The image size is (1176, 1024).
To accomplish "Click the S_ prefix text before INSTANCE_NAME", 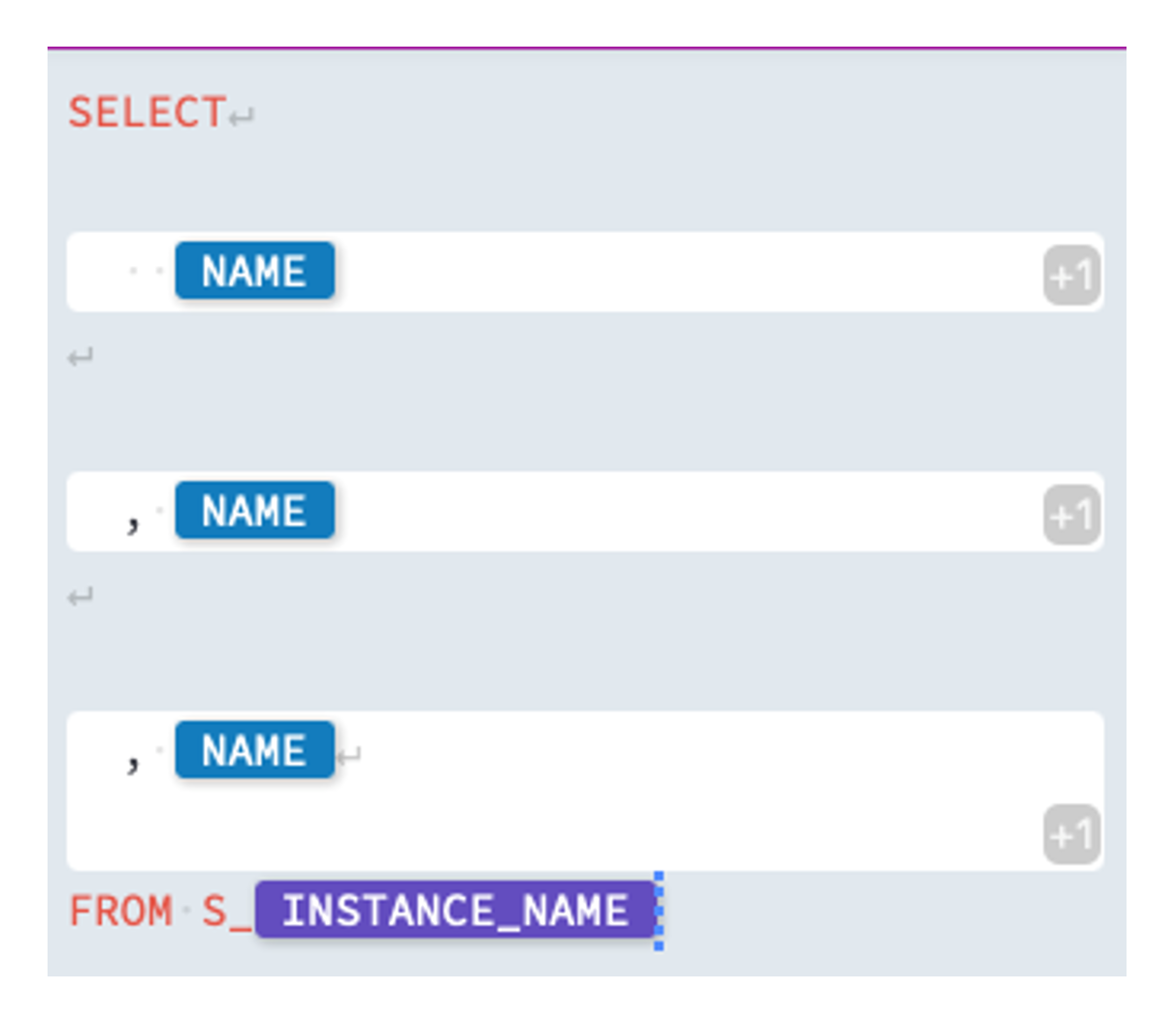I will (x=225, y=911).
